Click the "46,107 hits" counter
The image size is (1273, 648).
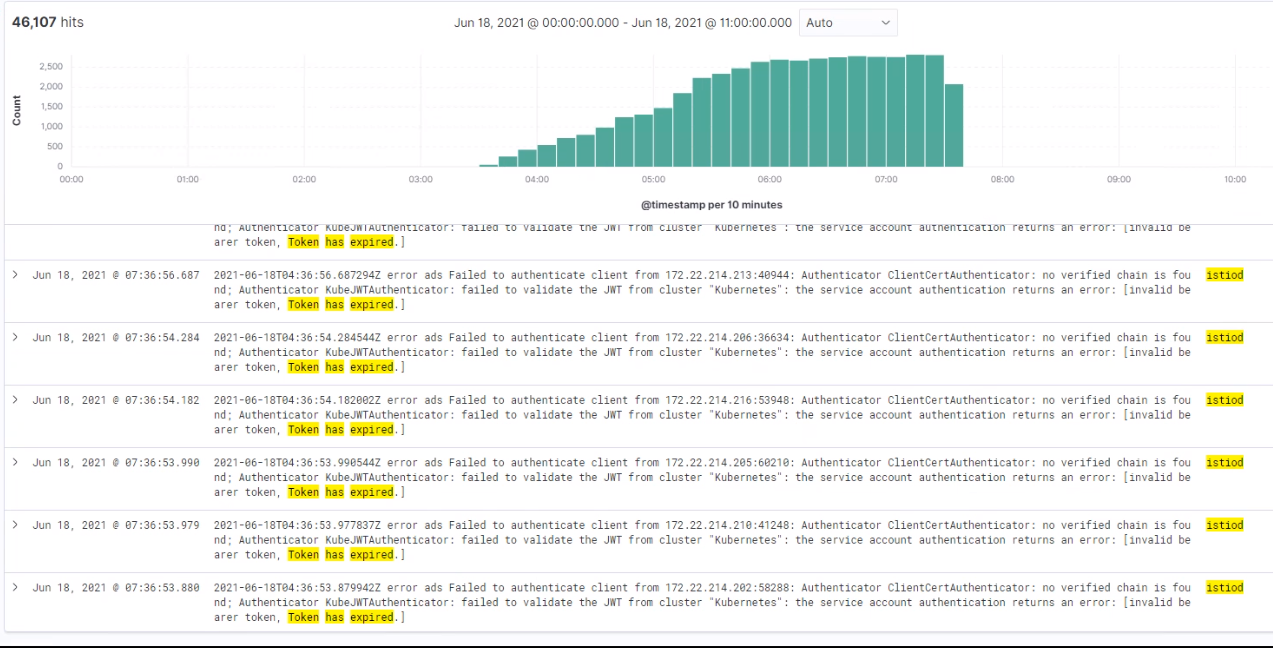point(47,22)
